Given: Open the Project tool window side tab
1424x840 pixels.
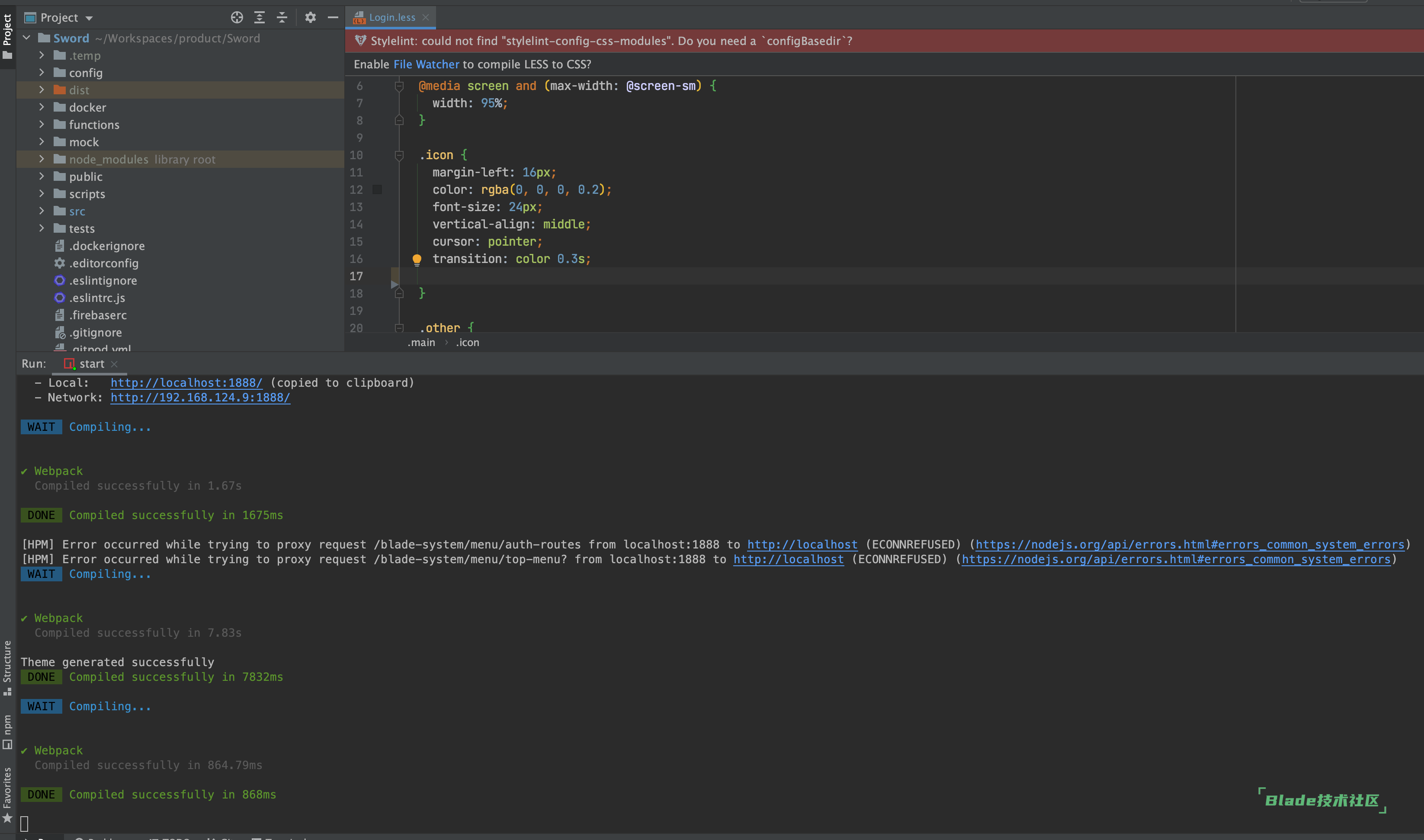Looking at the screenshot, I should pos(7,36).
